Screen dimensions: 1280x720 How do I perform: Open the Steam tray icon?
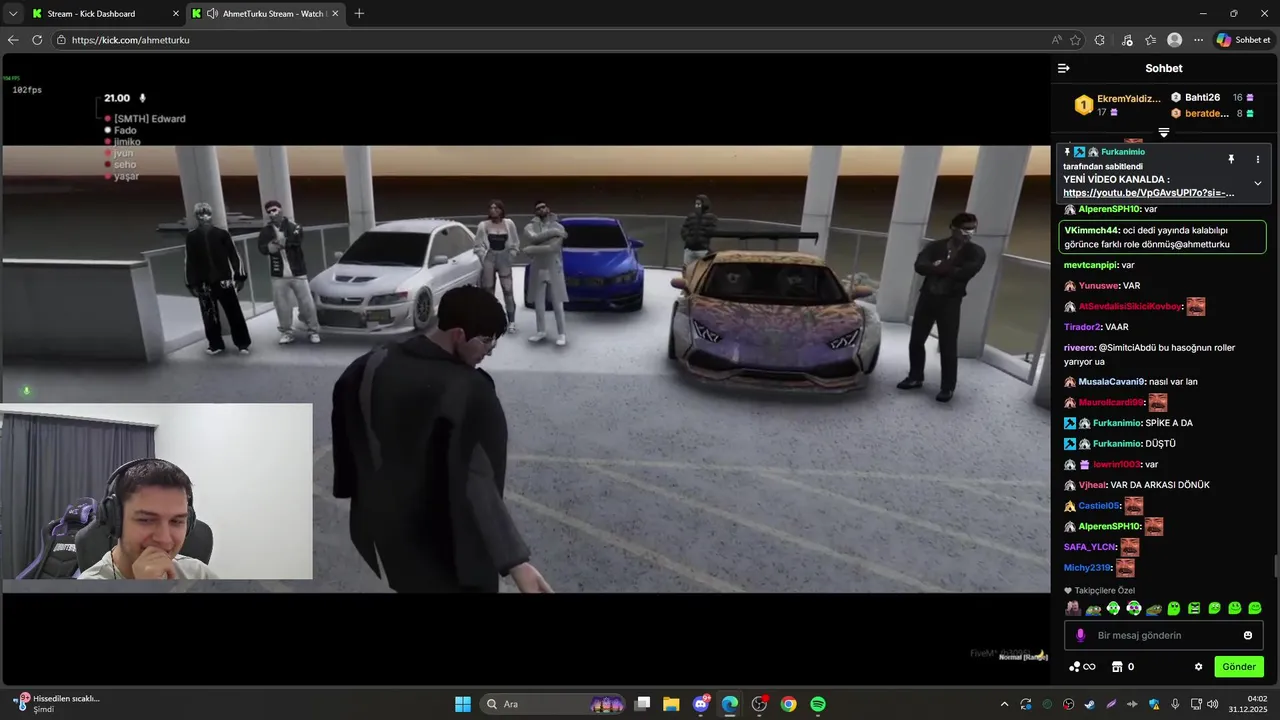1089,704
